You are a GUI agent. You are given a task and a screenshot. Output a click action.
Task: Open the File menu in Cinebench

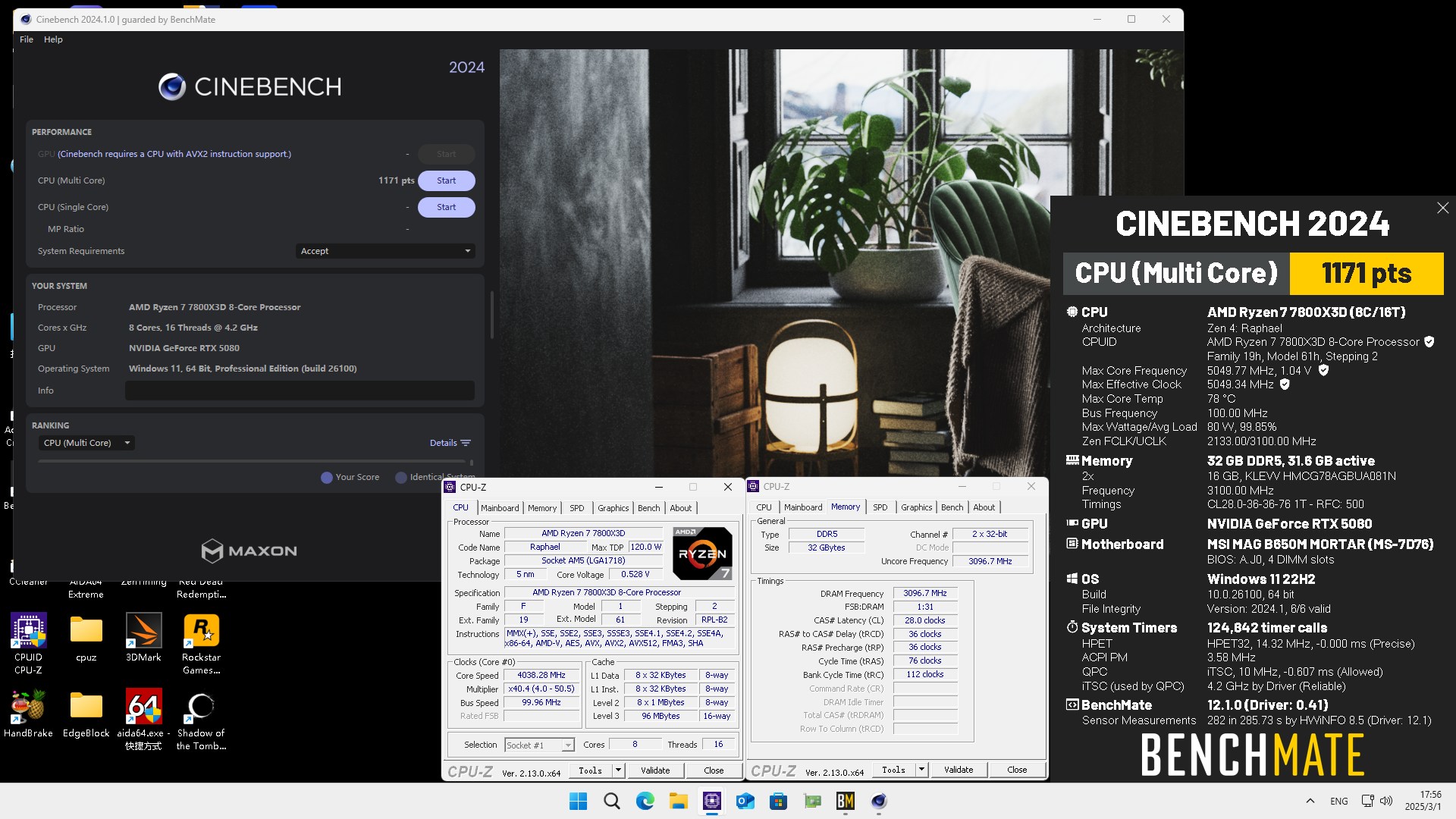pos(27,39)
